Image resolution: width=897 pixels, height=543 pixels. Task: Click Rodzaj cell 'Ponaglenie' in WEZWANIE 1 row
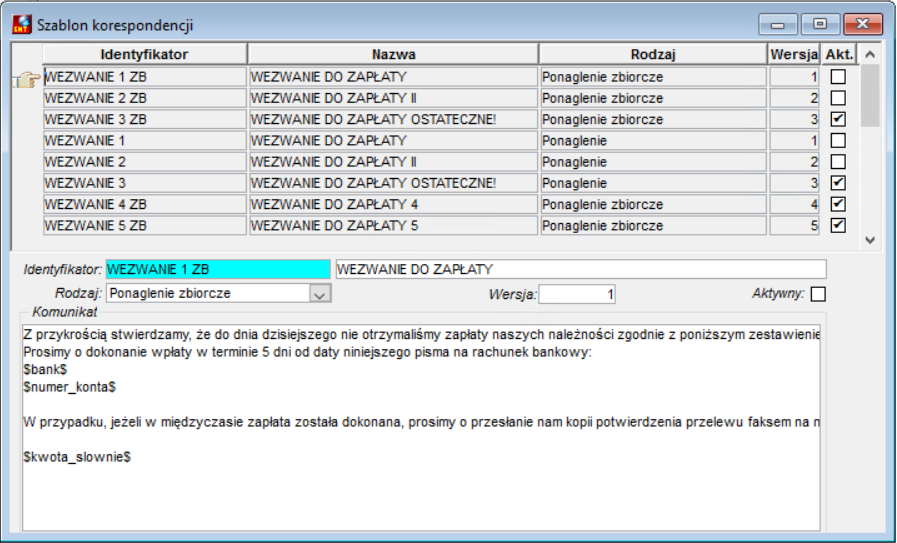tap(653, 140)
